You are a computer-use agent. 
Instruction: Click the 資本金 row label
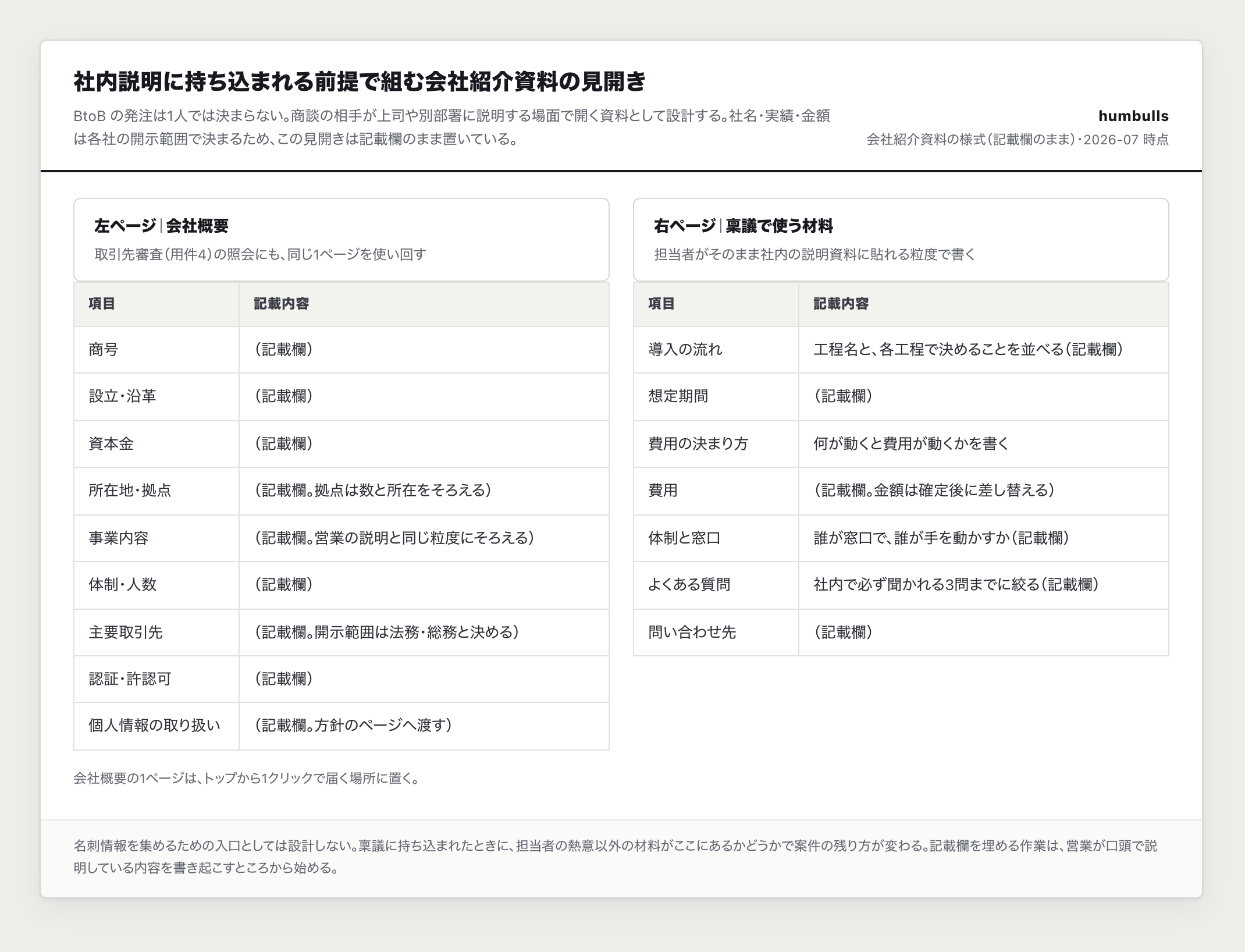(x=111, y=444)
